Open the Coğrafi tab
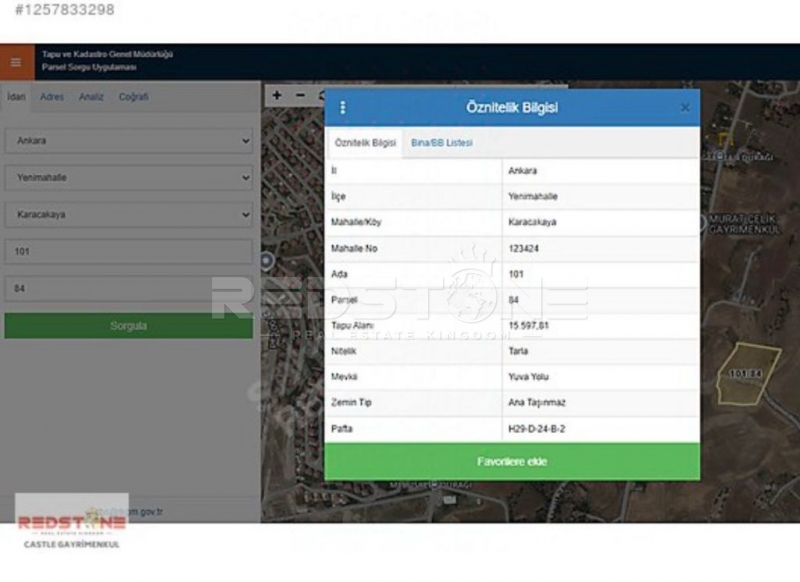Image resolution: width=800 pixels, height=582 pixels. click(x=133, y=97)
